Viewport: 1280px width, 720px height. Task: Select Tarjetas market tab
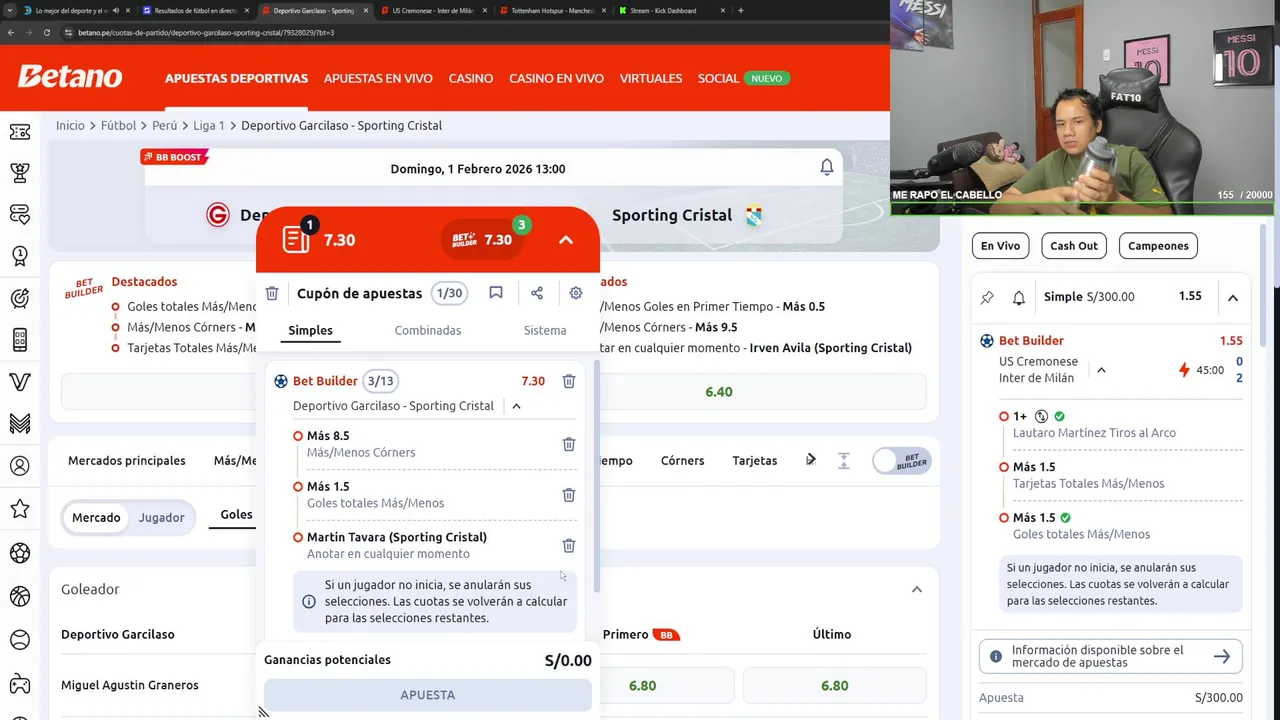click(755, 461)
